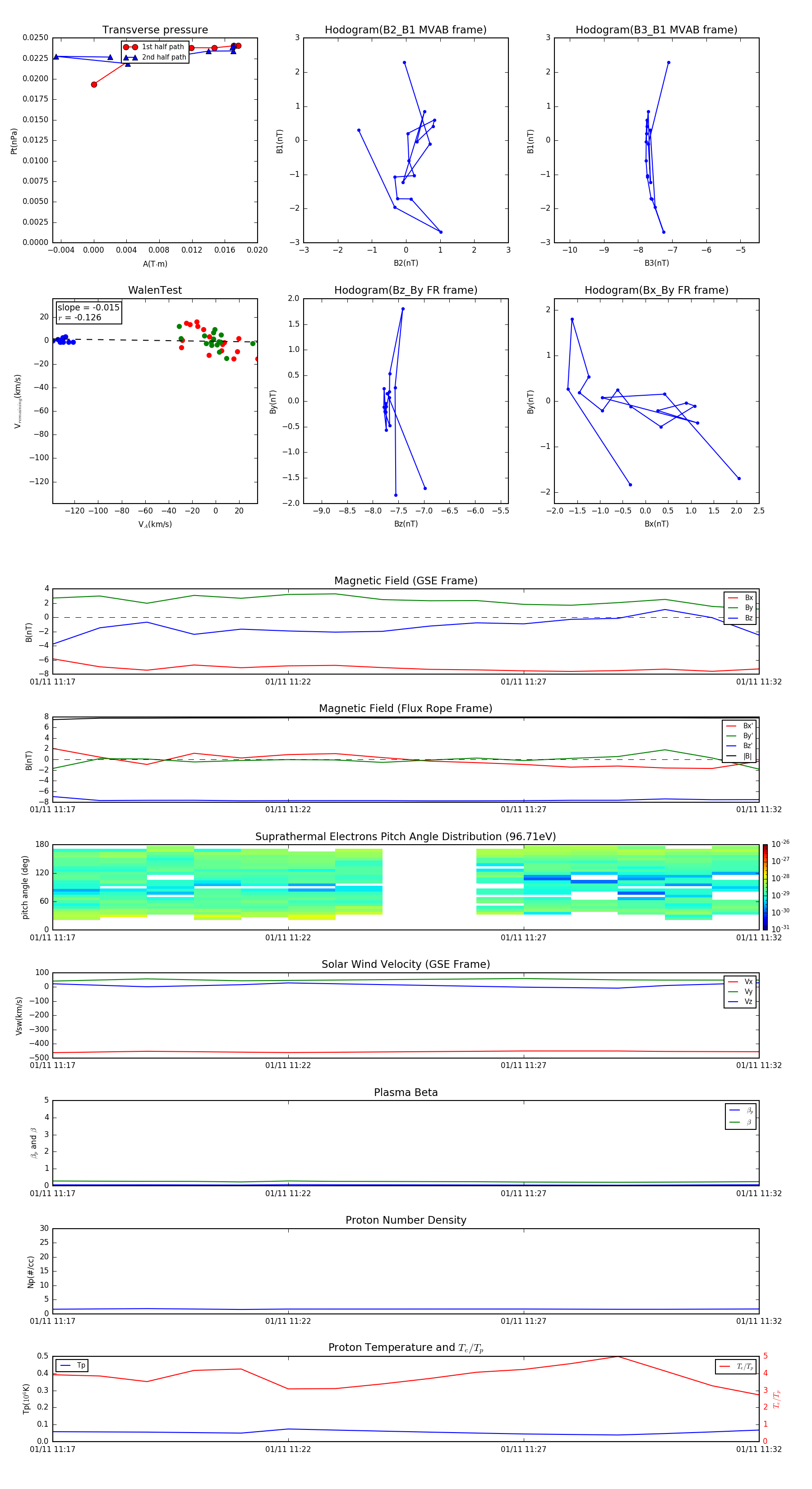The width and height of the screenshot is (812, 1489).
Task: Click the "Tp(10^6K)" y-axis label
Action: point(26,1399)
